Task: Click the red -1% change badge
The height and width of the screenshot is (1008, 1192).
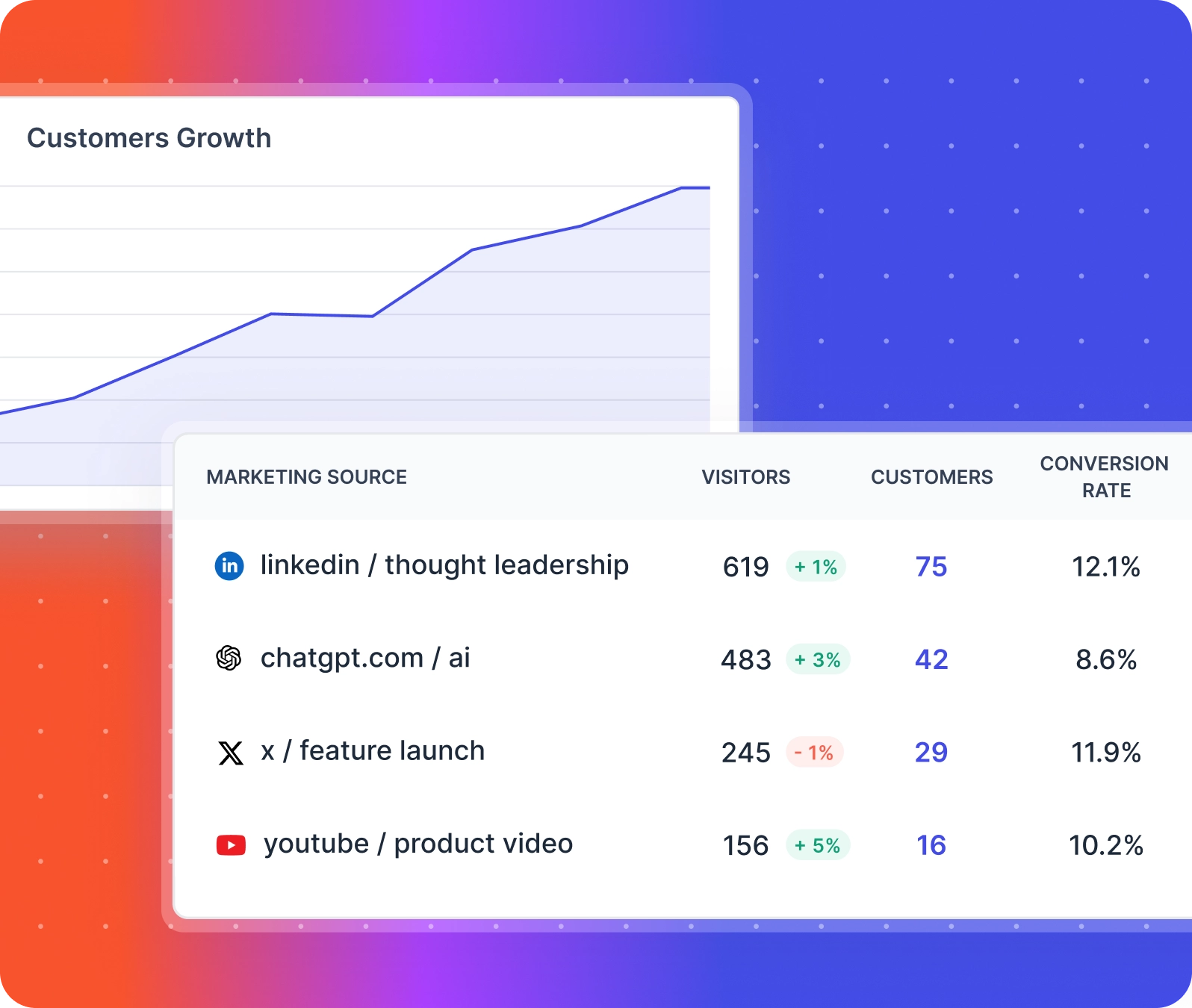Action: 814,753
